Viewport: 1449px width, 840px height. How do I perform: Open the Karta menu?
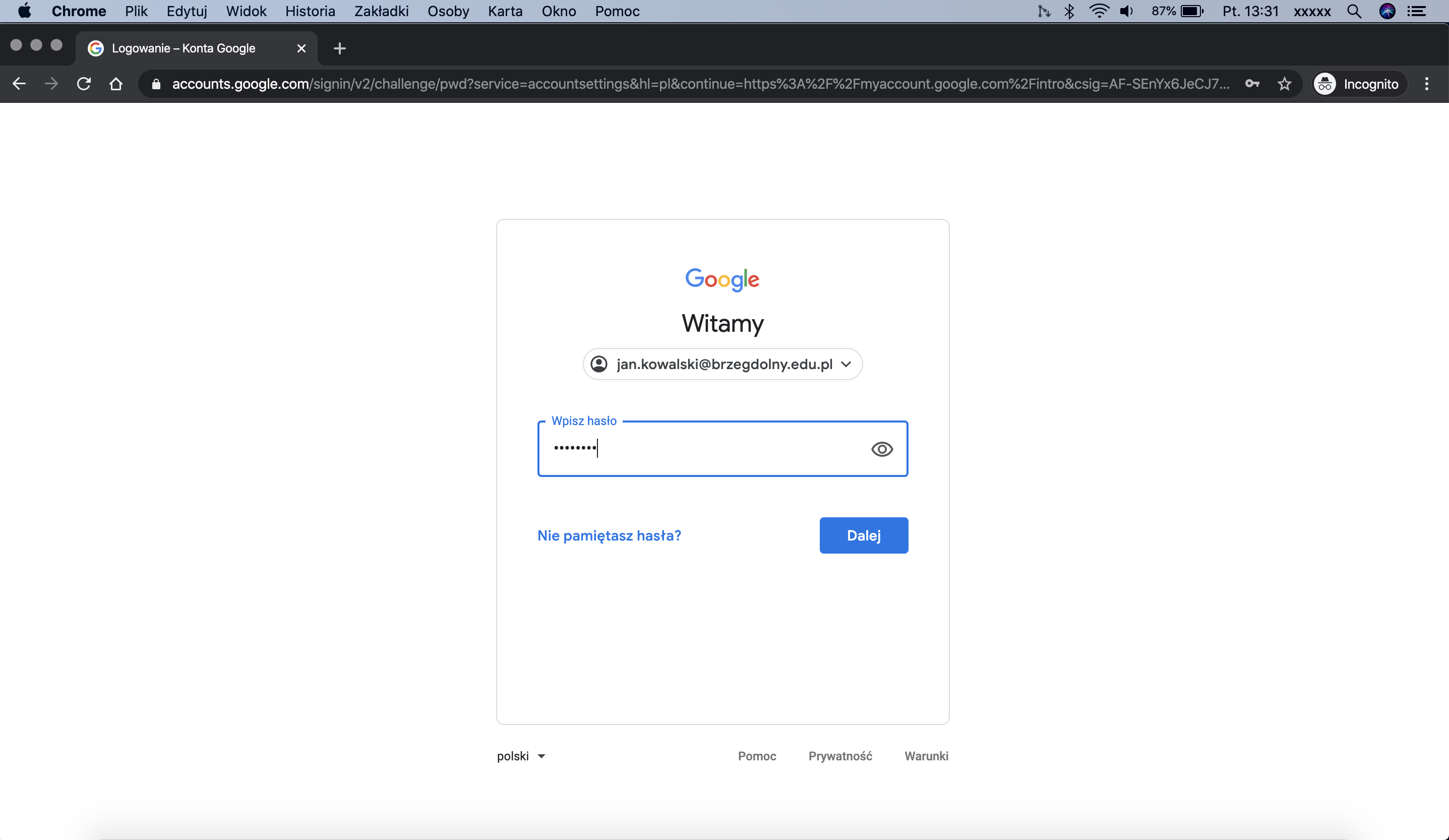505,11
